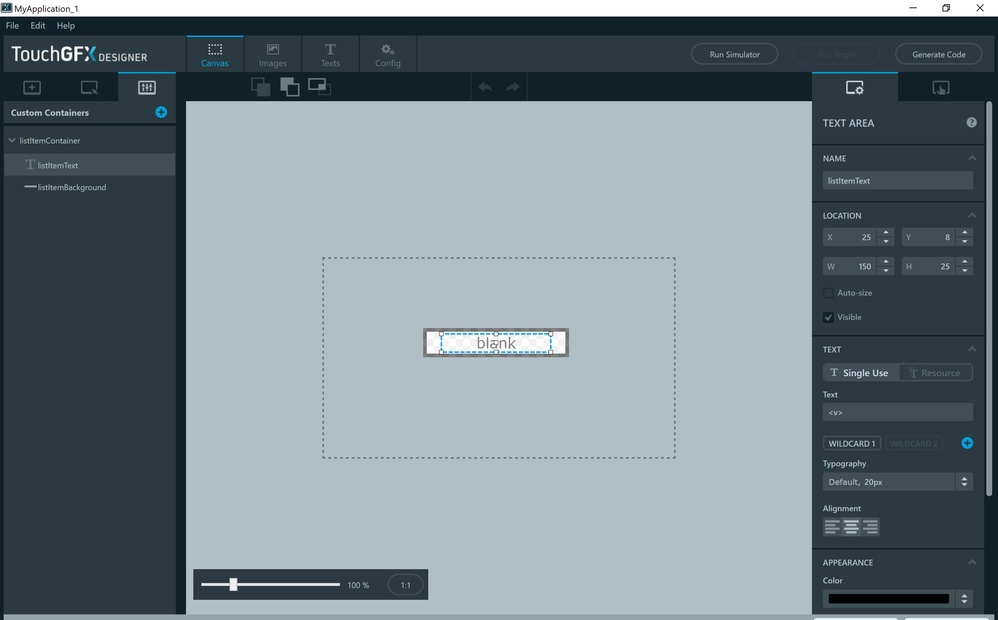Increase the width with up arrow
Screen dimensions: 998x620
[886, 262]
